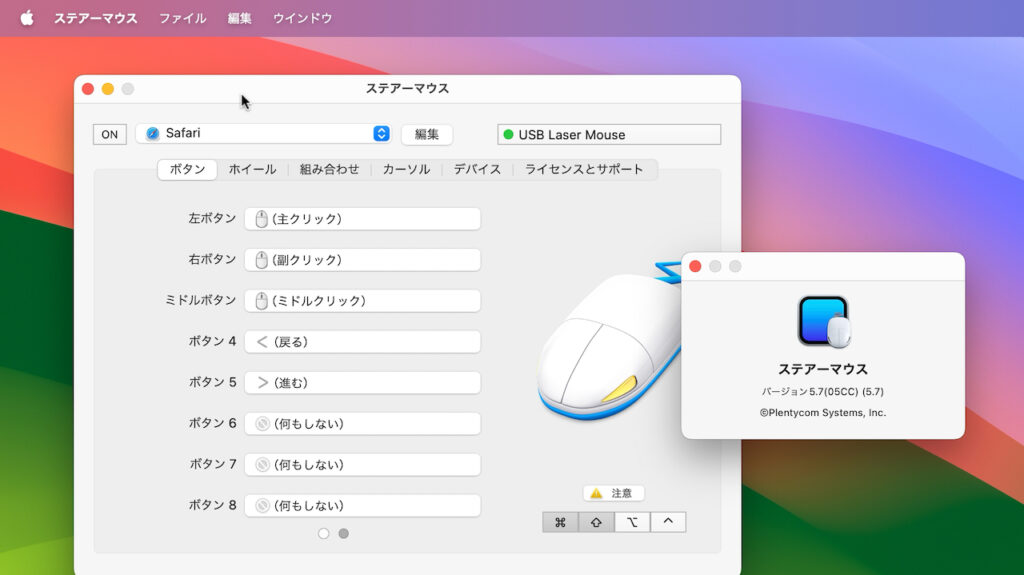
Task: Switch to the カーソル tab
Action: (x=406, y=169)
